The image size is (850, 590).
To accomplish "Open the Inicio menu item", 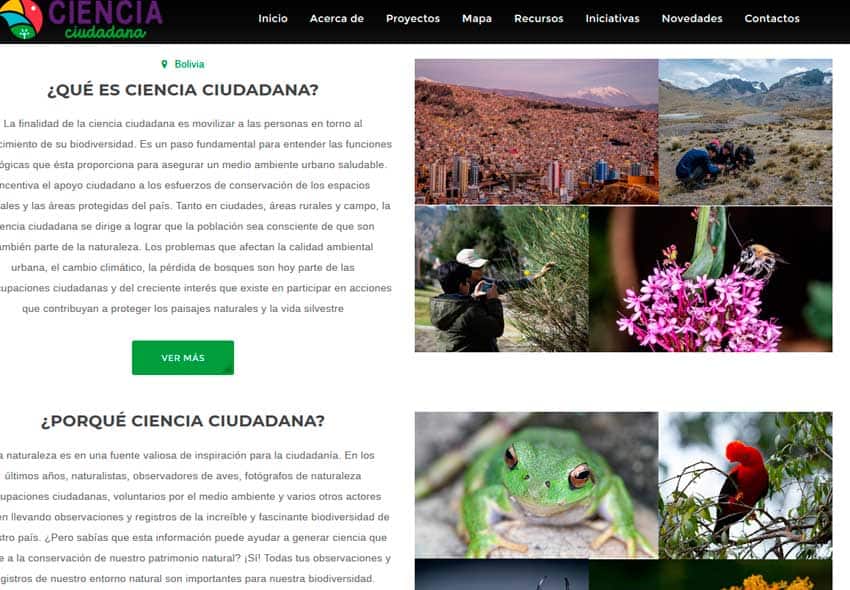I will 273,18.
